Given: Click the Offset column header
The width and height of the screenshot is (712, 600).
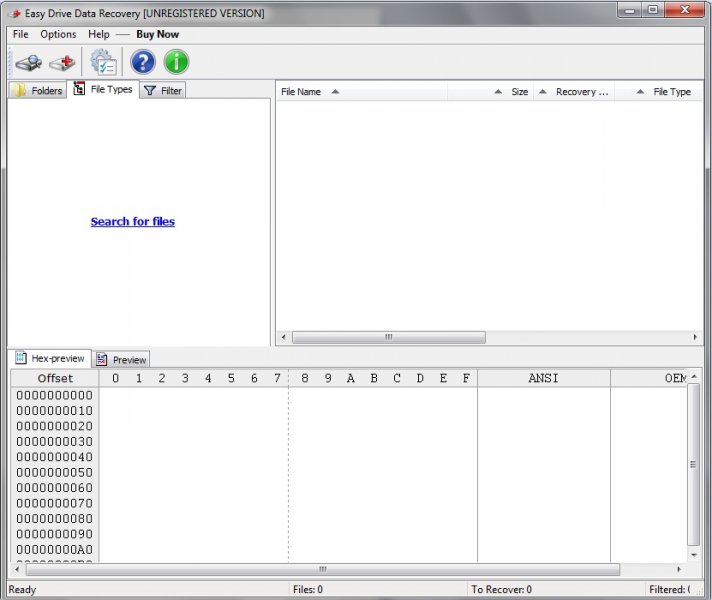Looking at the screenshot, I should pyautogui.click(x=55, y=378).
